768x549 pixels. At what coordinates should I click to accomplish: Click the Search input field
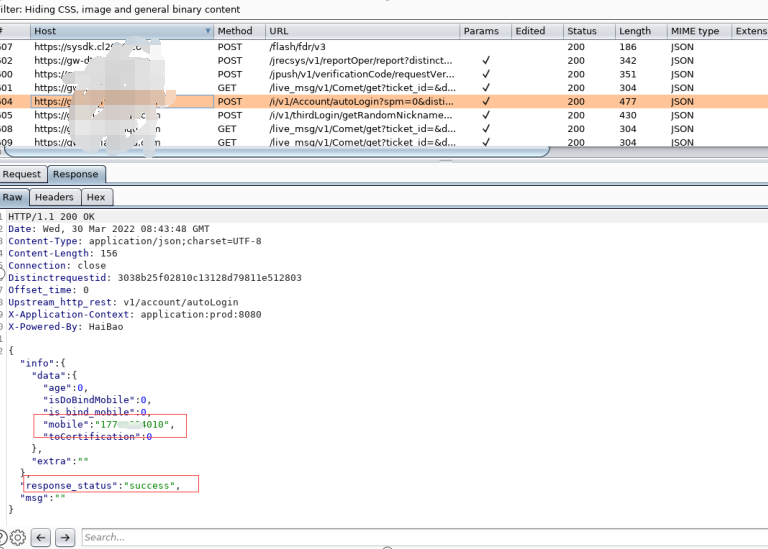pos(424,537)
